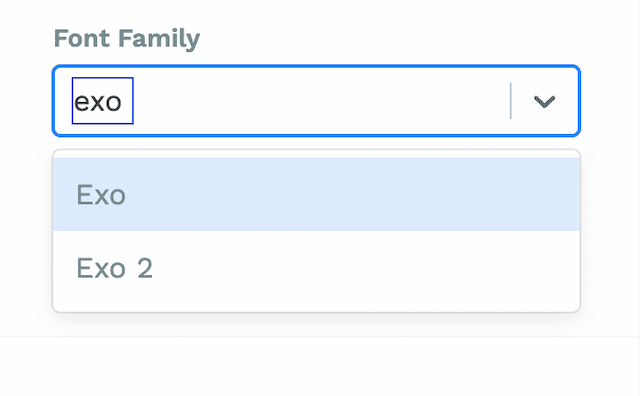
Task: Click the white row labeled Exo 2
Action: coord(316,268)
